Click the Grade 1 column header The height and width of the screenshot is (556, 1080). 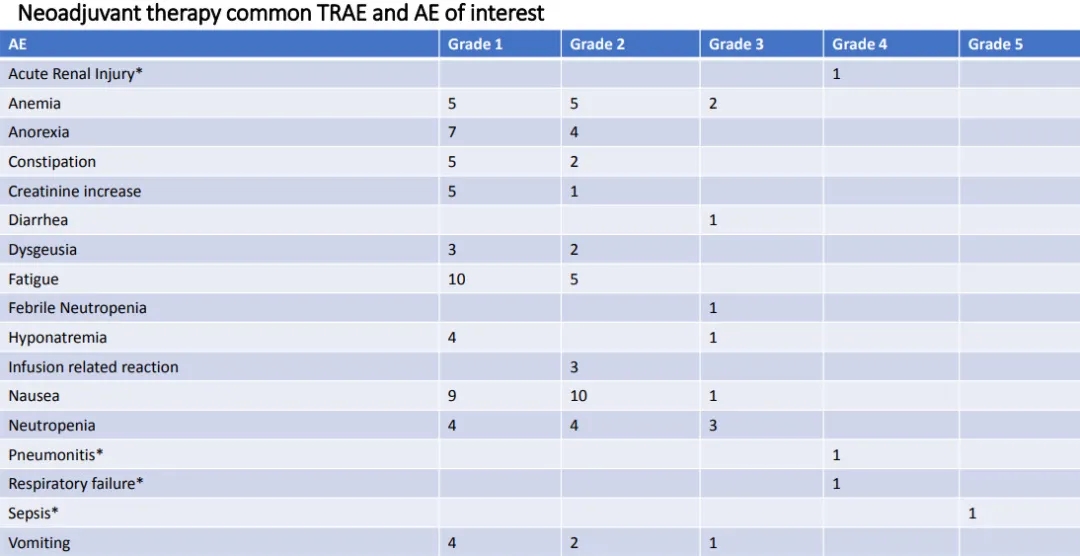475,44
